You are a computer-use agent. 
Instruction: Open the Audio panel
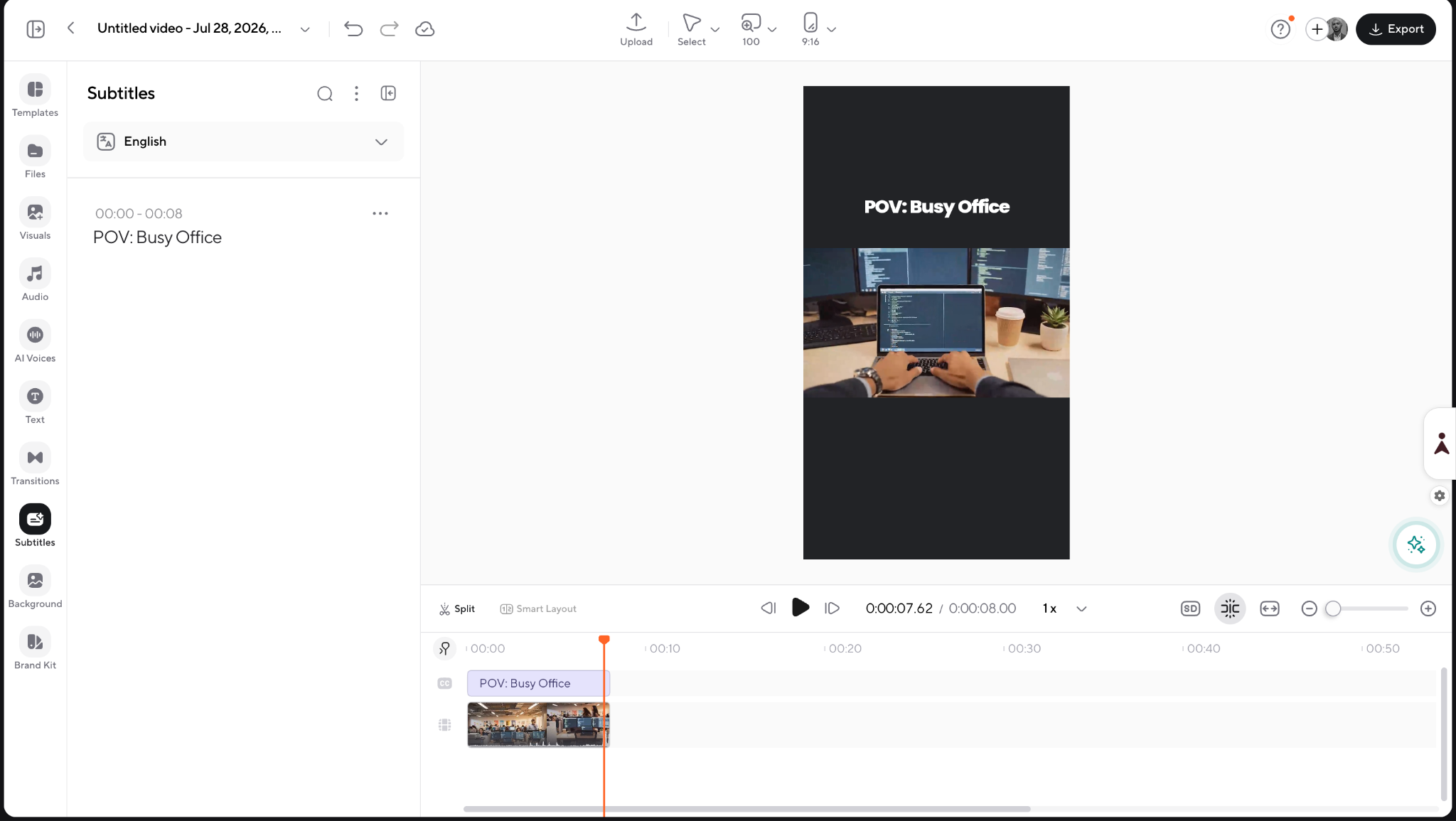(x=35, y=280)
